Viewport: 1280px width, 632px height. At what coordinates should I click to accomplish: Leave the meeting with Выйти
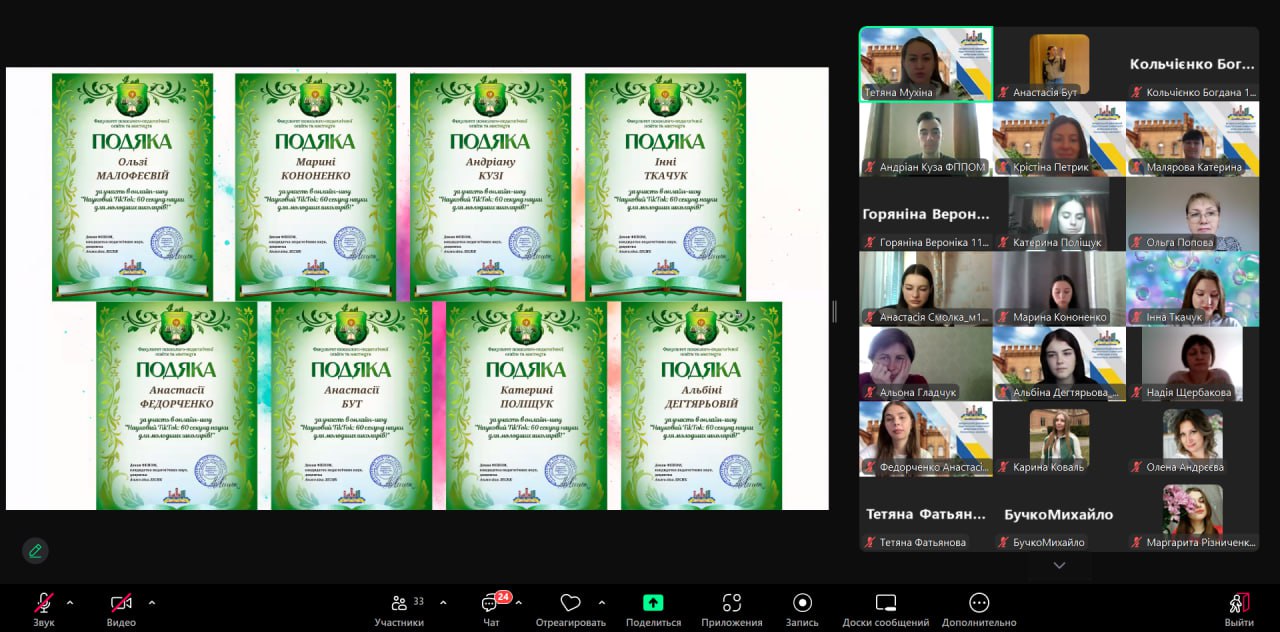[x=1239, y=608]
